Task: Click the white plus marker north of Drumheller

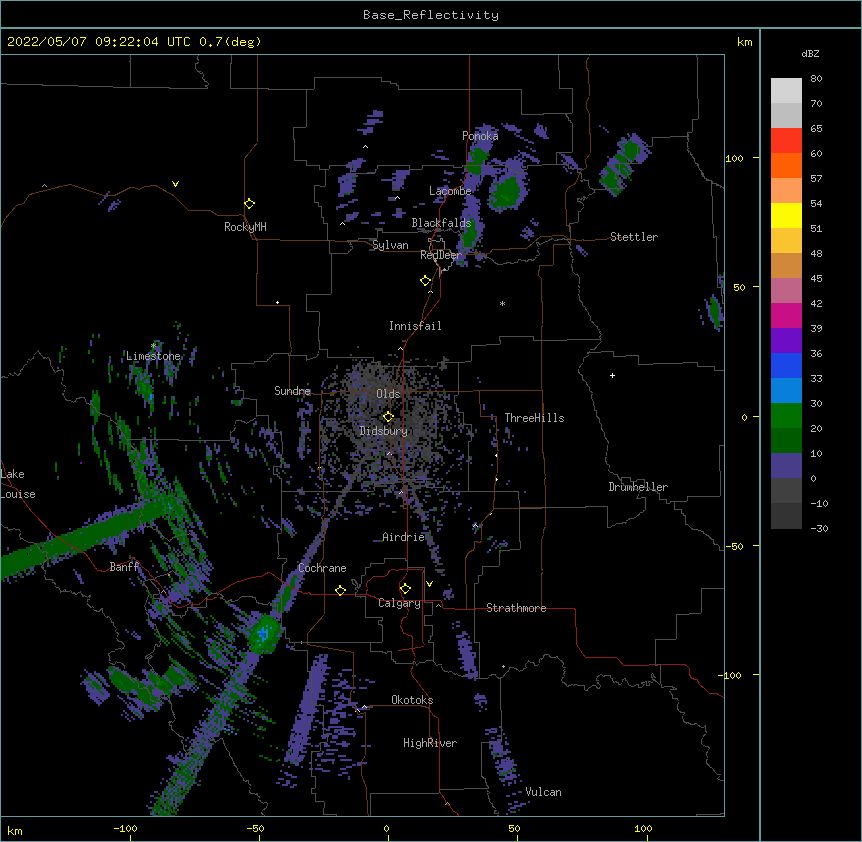Action: pos(612,375)
